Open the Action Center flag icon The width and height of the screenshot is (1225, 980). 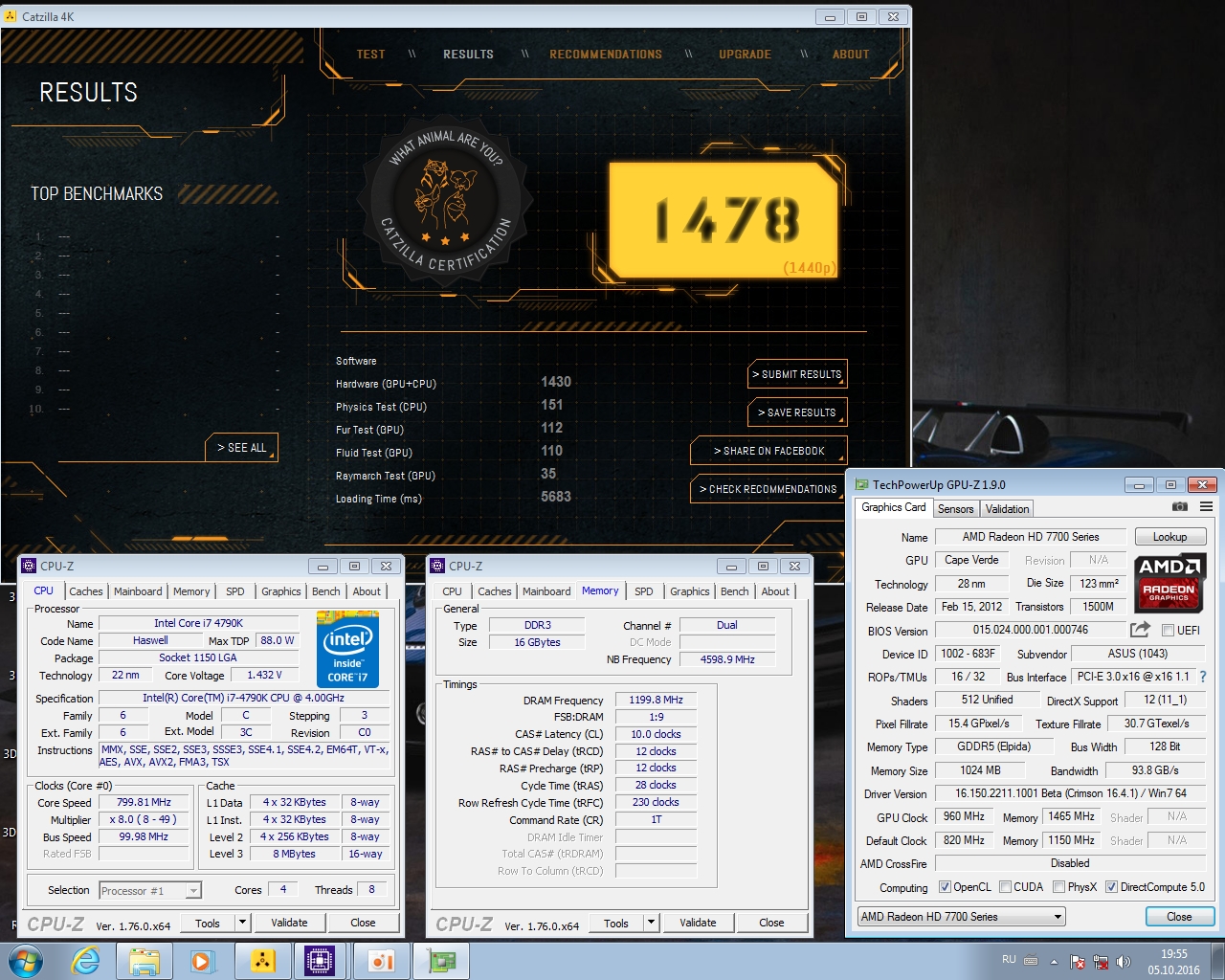click(1078, 962)
